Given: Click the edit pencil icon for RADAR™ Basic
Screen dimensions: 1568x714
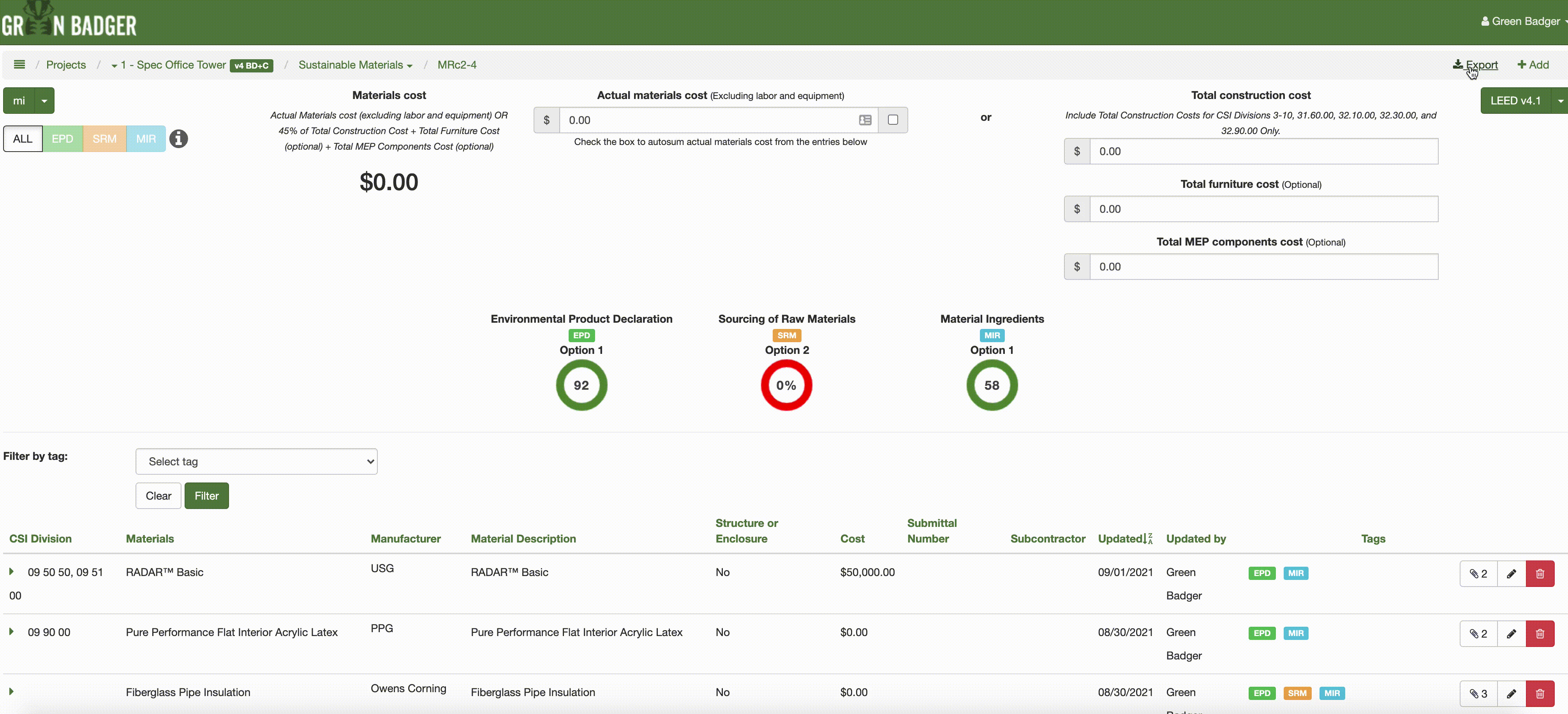Looking at the screenshot, I should 1511,573.
